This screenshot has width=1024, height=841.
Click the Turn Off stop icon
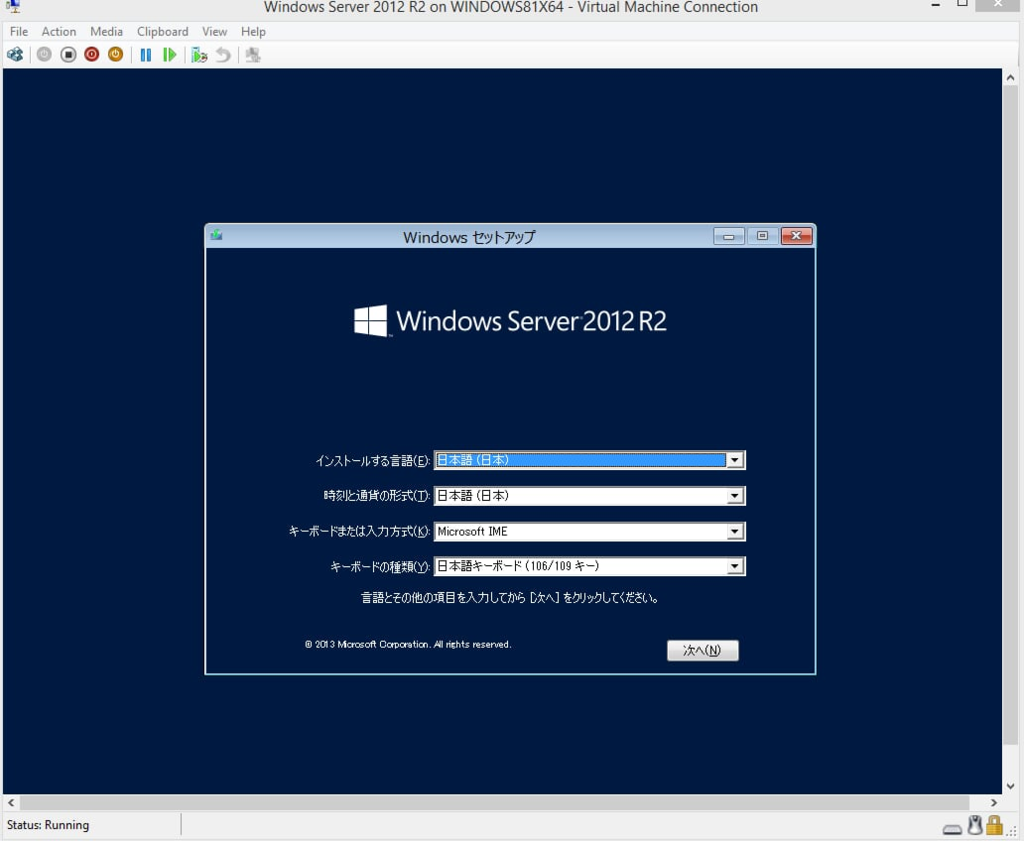68,55
